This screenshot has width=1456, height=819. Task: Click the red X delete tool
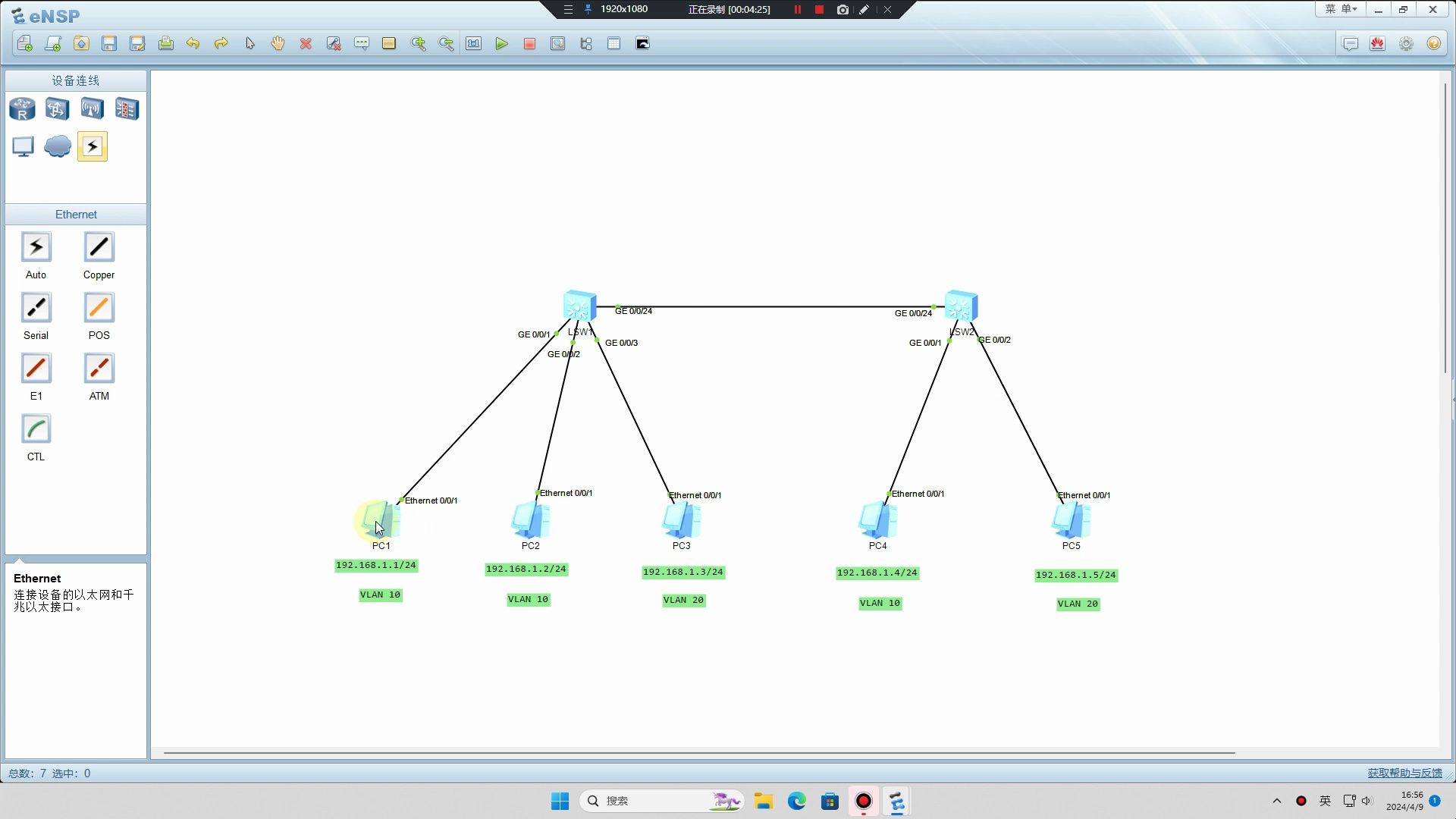click(306, 44)
